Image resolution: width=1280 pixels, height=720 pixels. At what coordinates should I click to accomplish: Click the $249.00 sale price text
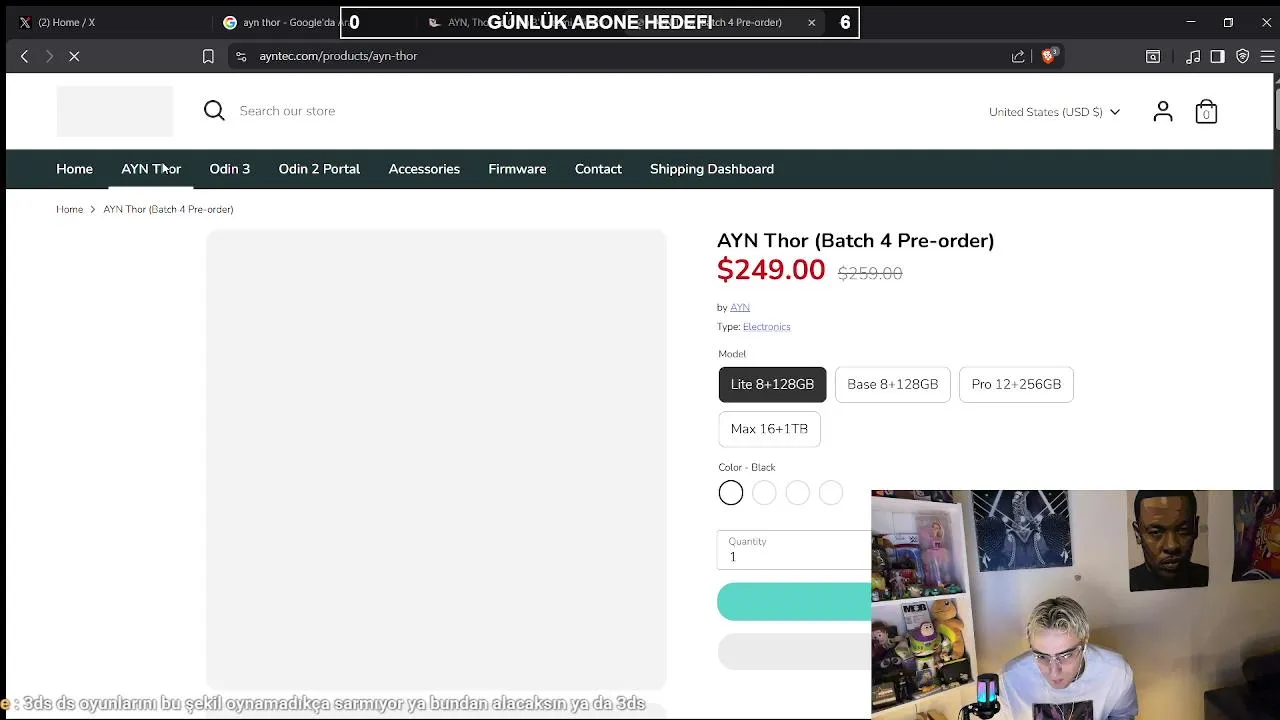(771, 270)
